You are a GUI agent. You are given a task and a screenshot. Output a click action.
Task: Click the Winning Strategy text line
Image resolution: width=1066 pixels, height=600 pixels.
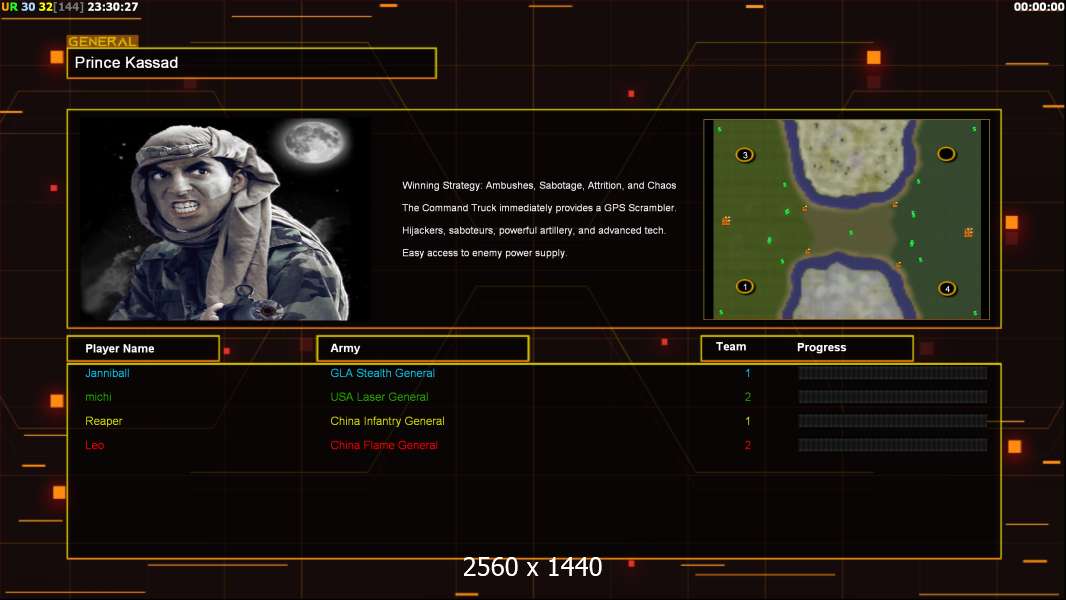coord(538,186)
